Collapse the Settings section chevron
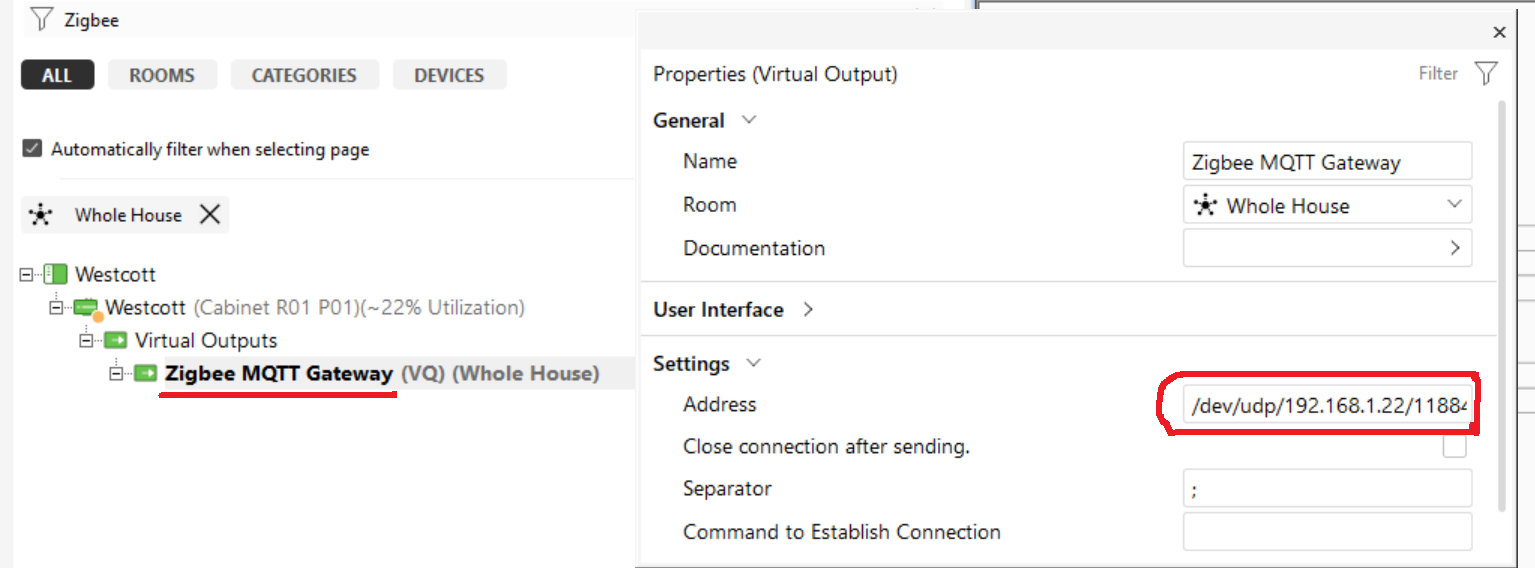The image size is (1535, 568). coord(754,364)
